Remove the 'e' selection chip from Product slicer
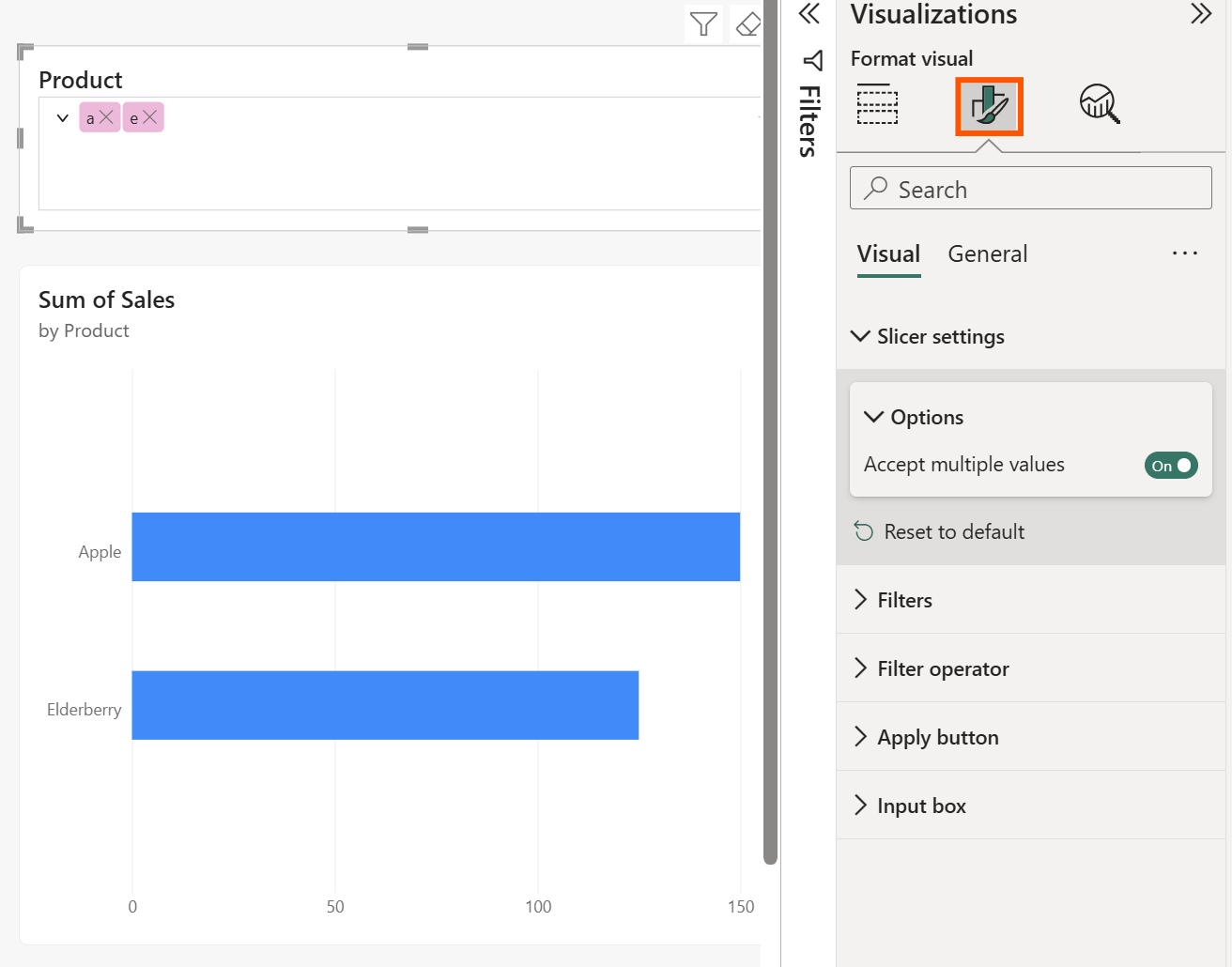1232x967 pixels. coord(150,117)
